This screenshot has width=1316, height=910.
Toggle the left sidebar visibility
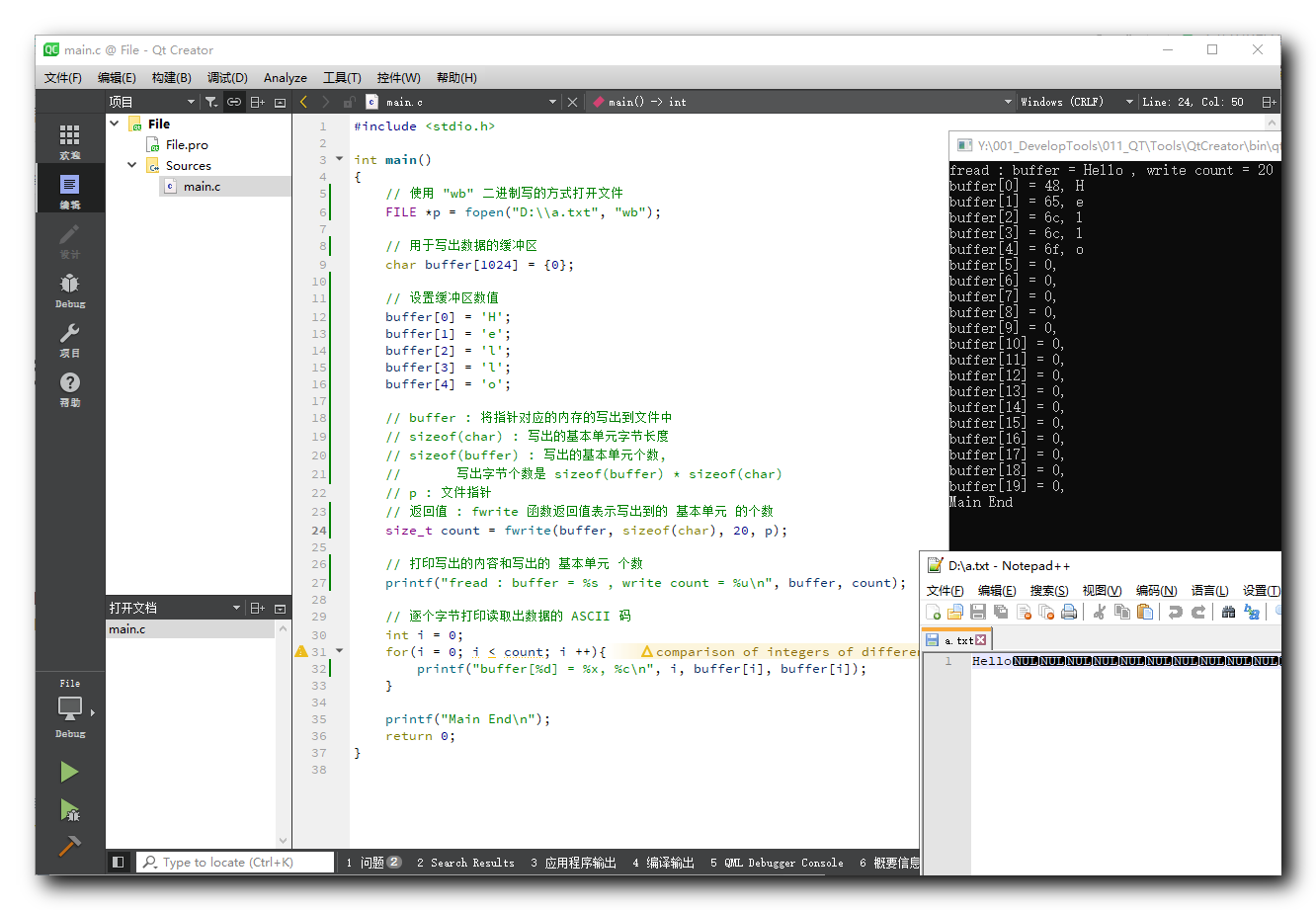pyautogui.click(x=118, y=862)
